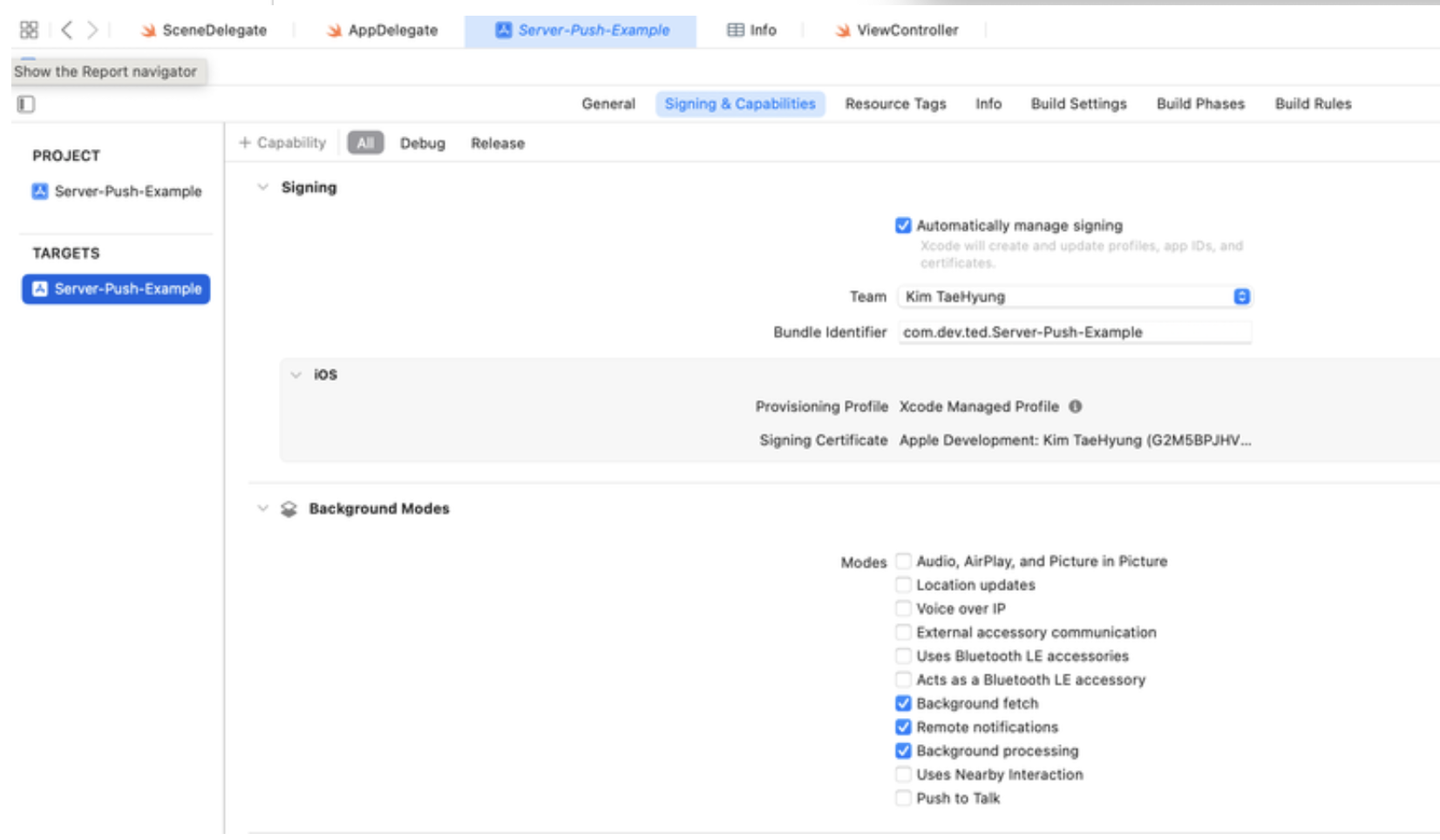The width and height of the screenshot is (1440, 840).
Task: Enable Voice over IP mode
Action: [903, 608]
